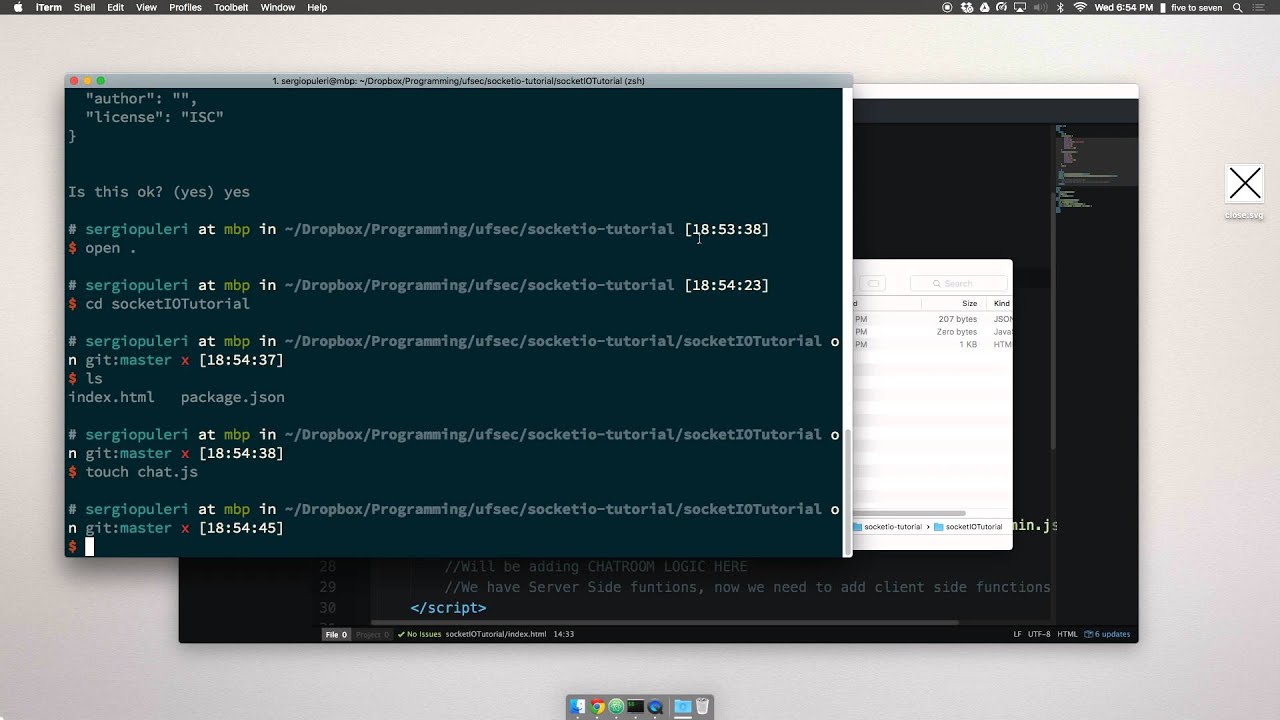
Task: Click the Finder Search field
Action: click(x=957, y=283)
